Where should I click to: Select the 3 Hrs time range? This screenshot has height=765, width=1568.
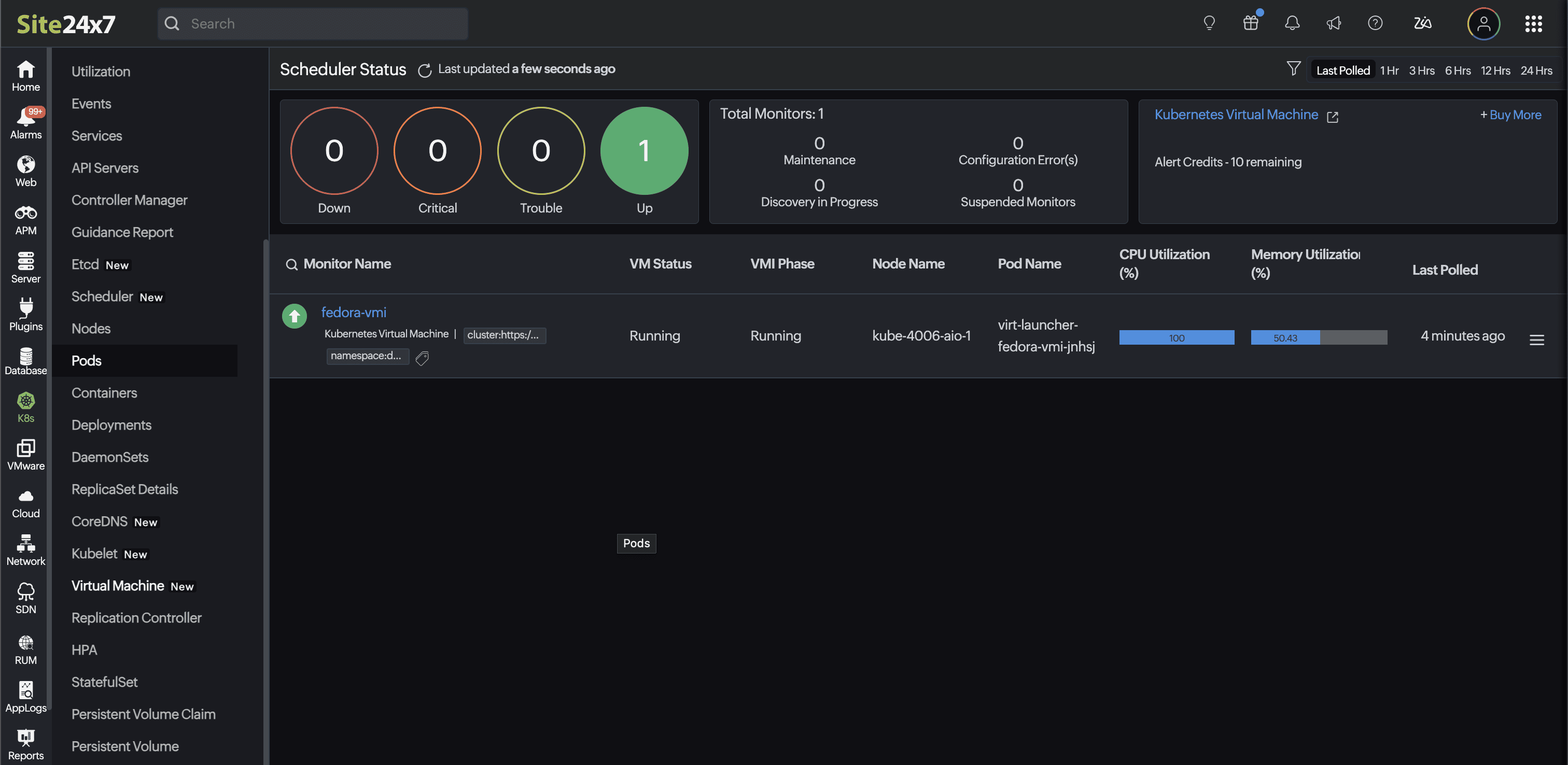coord(1421,70)
